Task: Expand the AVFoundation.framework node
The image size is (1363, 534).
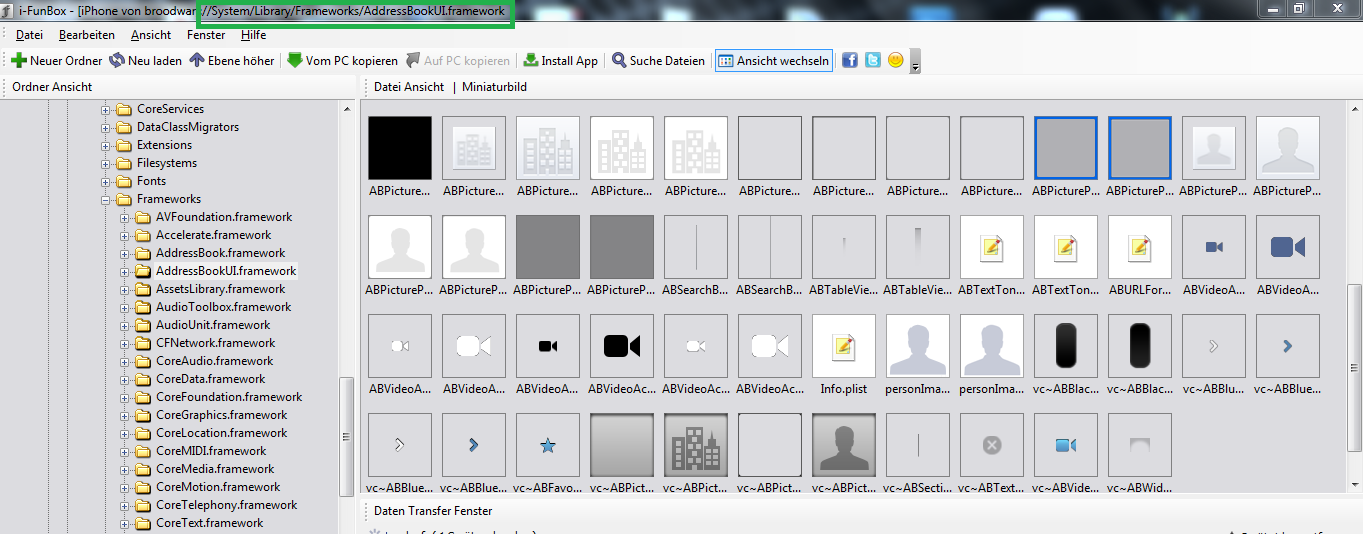Action: 125,217
